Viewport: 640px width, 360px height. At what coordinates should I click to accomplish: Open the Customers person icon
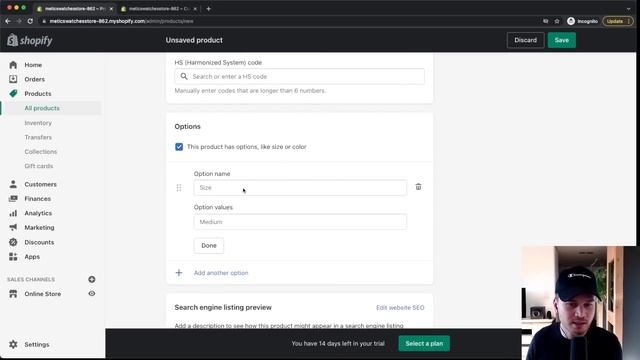pos(13,184)
